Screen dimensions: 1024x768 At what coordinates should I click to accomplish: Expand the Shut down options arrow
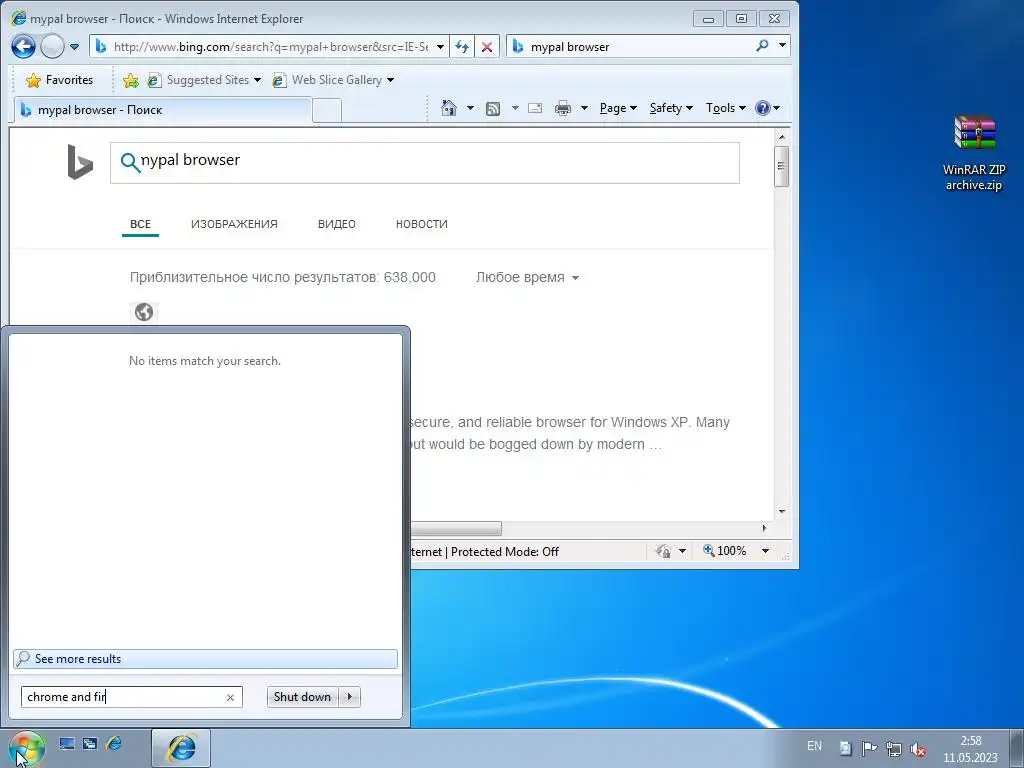(349, 697)
